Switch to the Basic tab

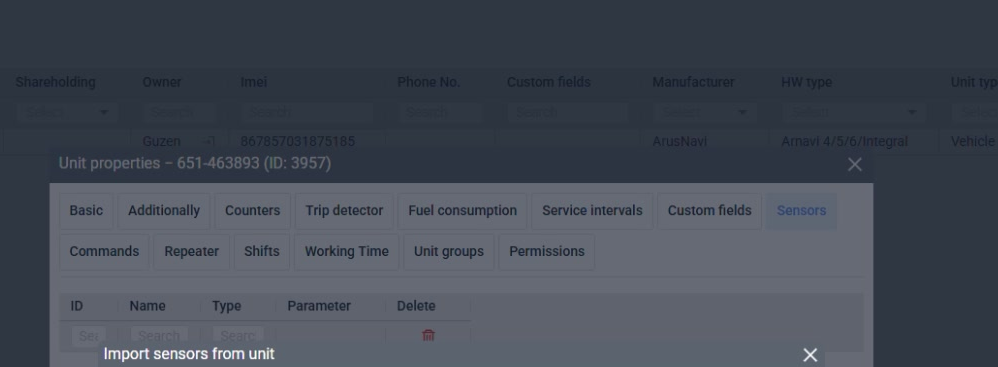(86, 211)
